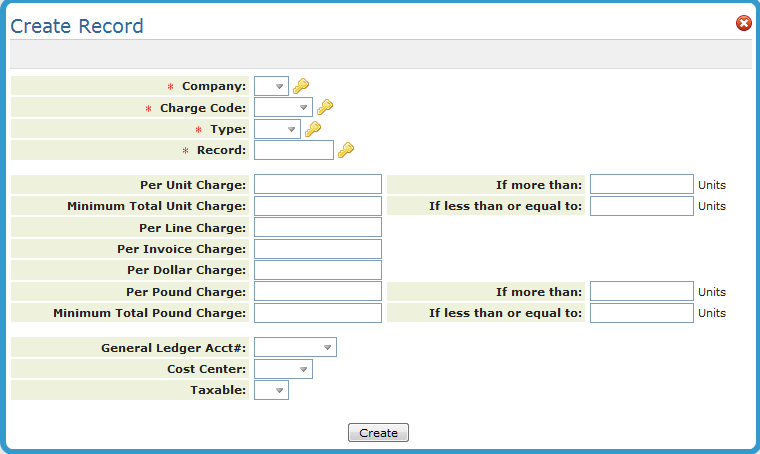
Task: Select the Taxable dropdown
Action: 272,390
